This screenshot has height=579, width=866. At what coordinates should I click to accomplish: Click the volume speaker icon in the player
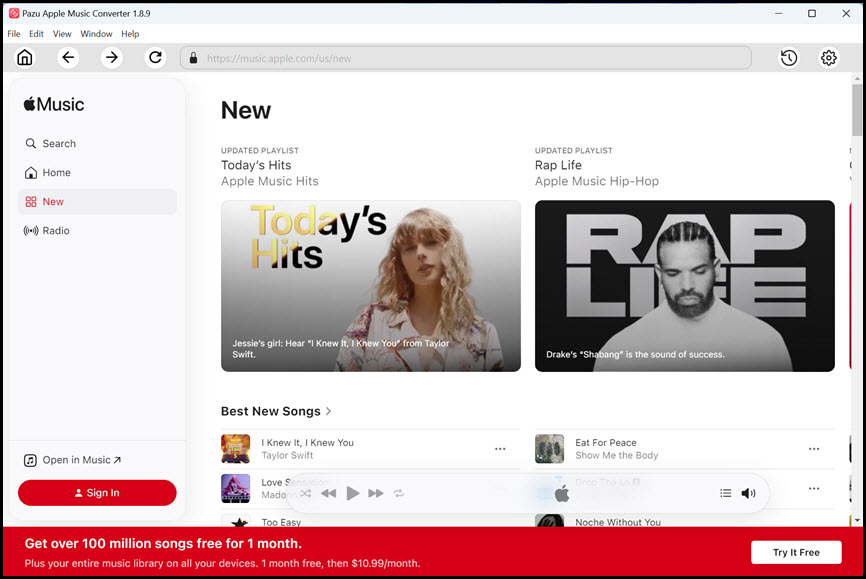point(748,493)
